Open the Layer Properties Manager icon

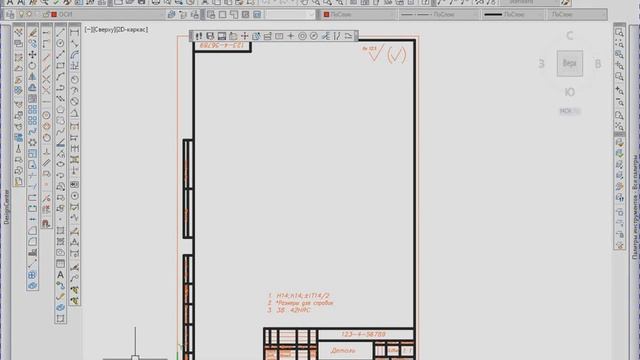(x=10, y=15)
